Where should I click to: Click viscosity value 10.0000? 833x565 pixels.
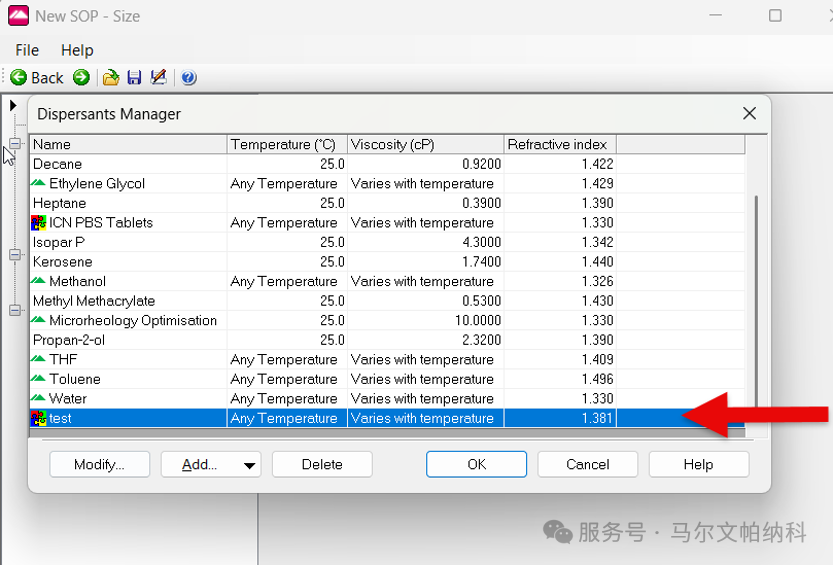pyautogui.click(x=478, y=321)
